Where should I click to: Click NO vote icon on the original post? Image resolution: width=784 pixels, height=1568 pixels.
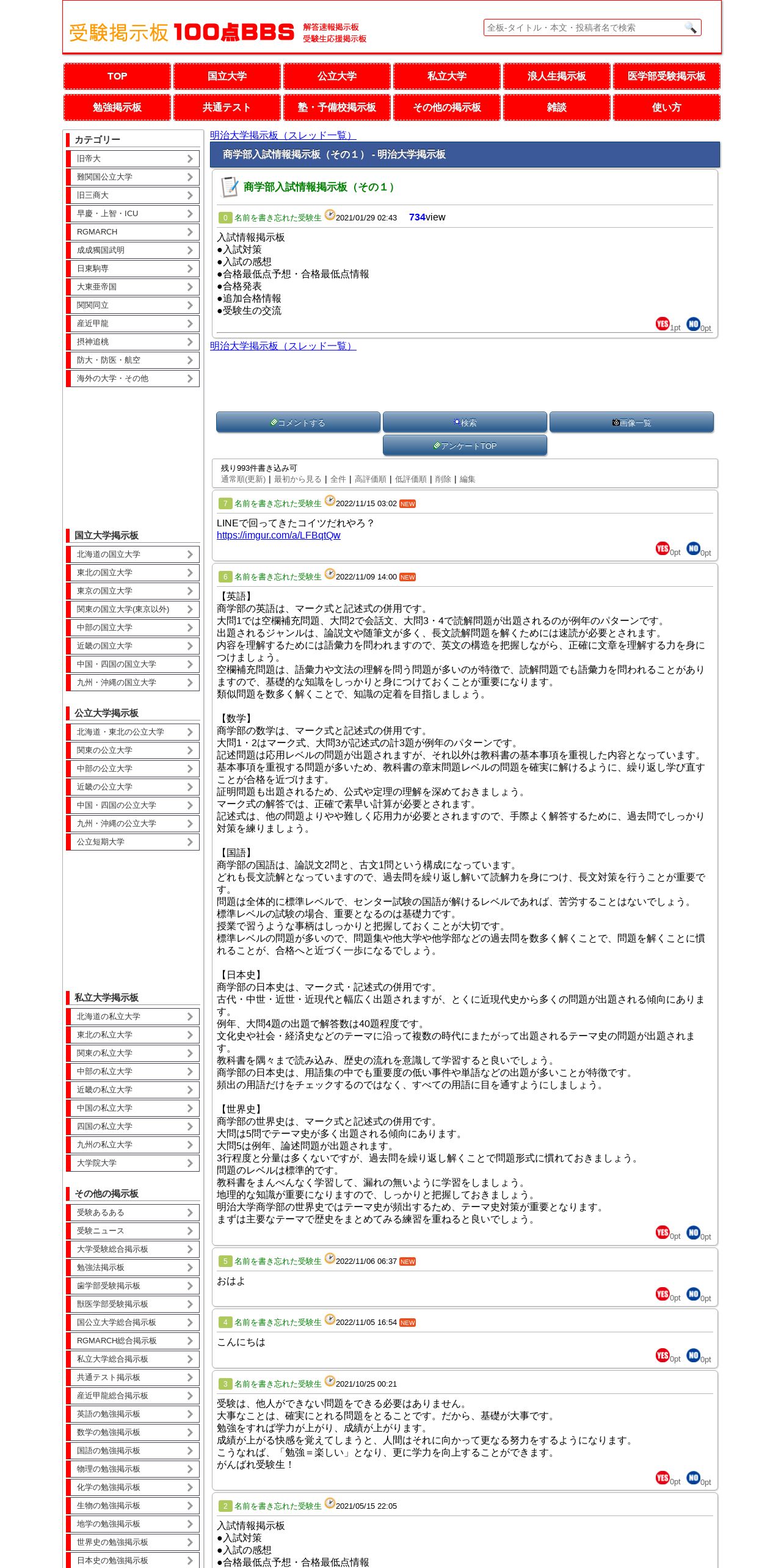[693, 324]
